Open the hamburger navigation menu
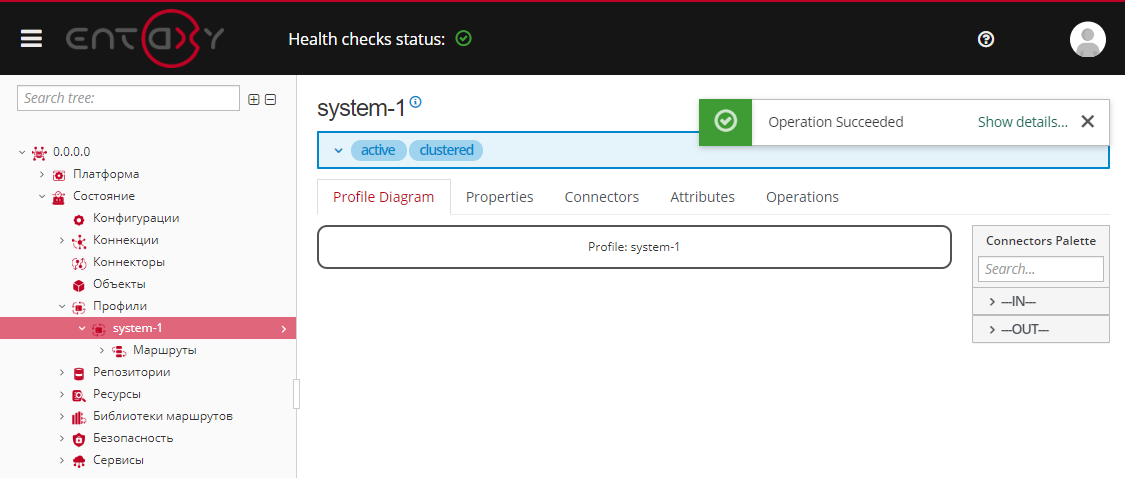Viewport: 1125px width, 478px height. [31, 39]
